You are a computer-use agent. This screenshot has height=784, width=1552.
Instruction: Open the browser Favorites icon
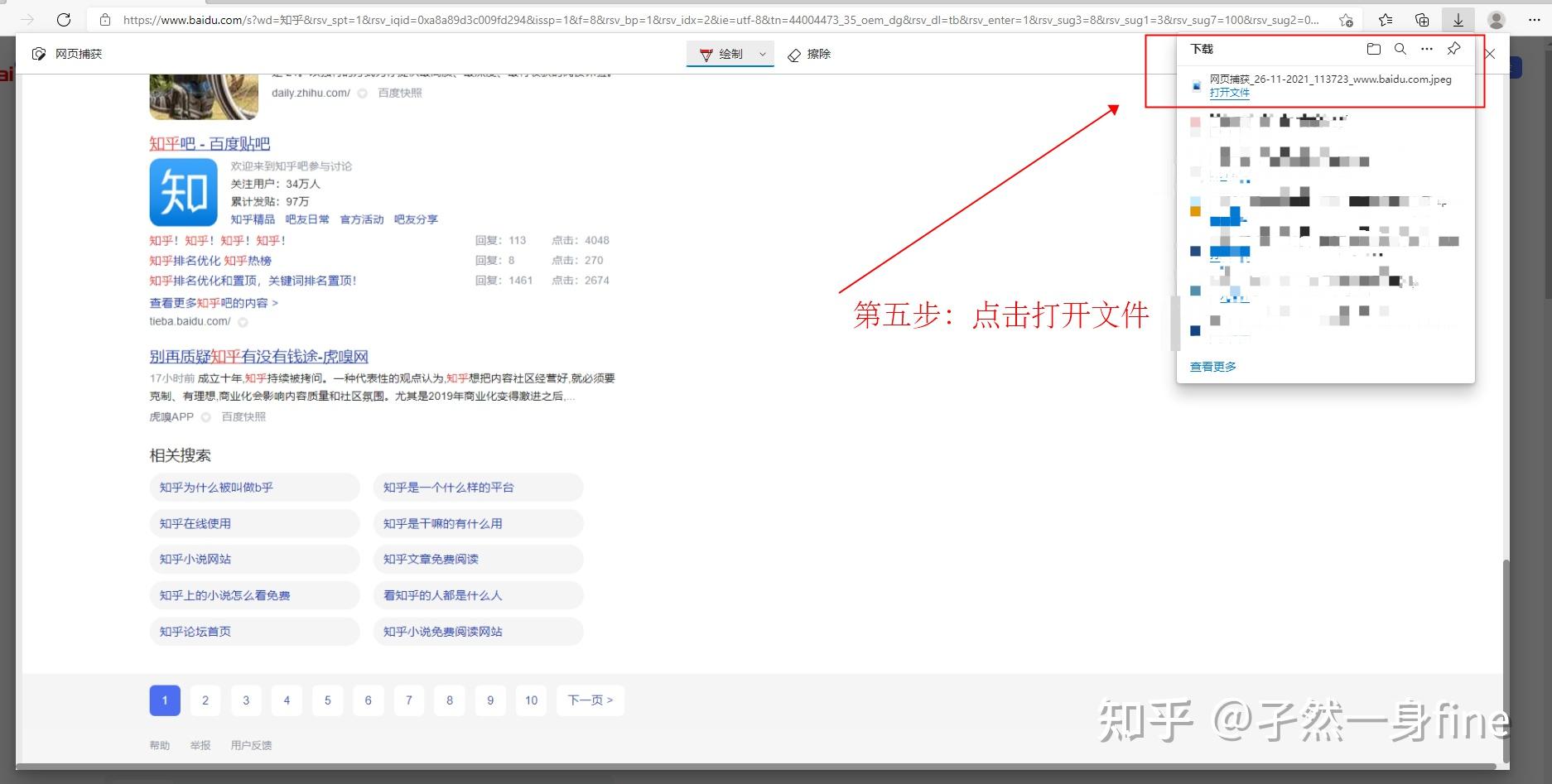click(x=1386, y=20)
